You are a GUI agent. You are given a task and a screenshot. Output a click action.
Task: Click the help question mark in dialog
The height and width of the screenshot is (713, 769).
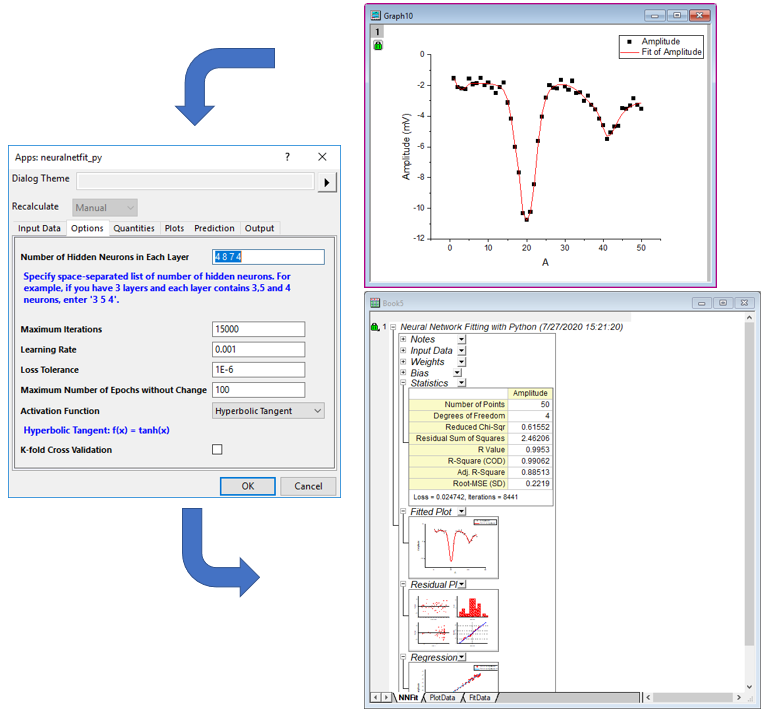pyautogui.click(x=287, y=157)
